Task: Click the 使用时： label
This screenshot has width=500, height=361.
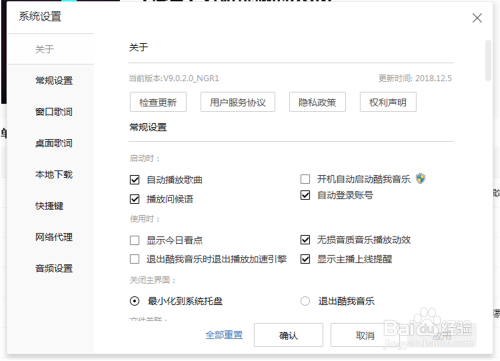Action: coord(145,219)
